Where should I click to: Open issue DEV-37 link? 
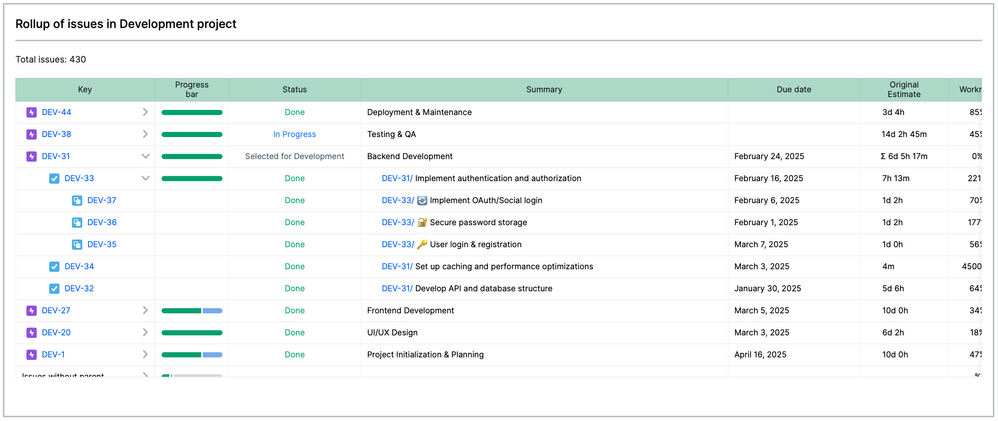(x=102, y=201)
